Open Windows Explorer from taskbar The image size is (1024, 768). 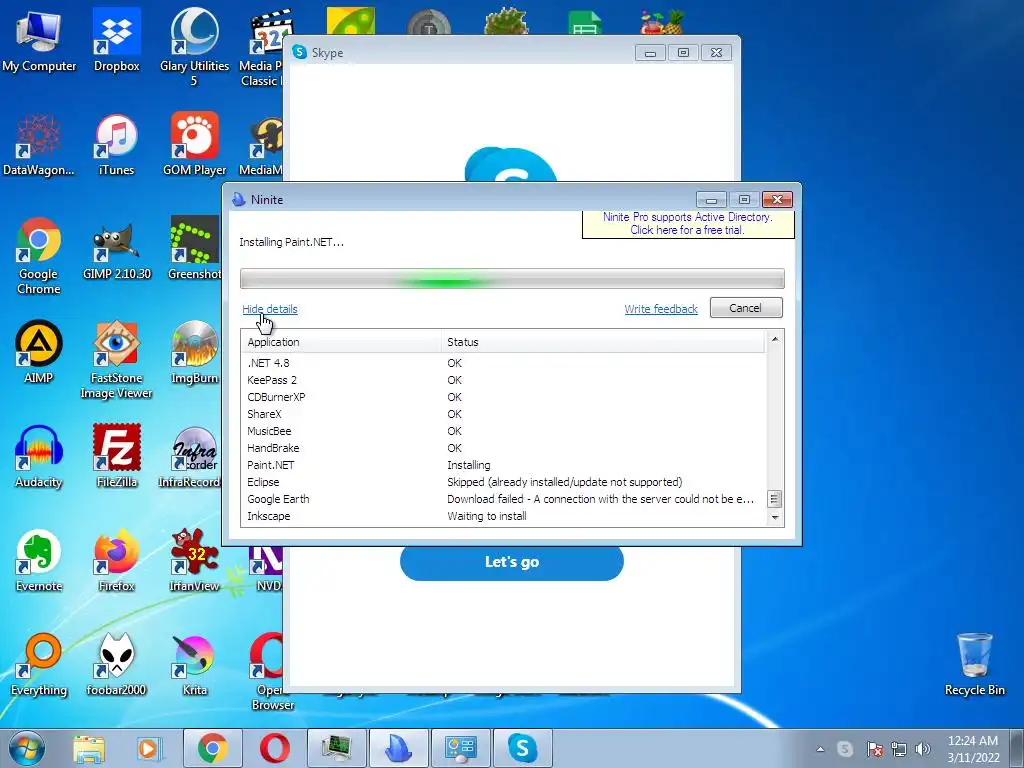pyautogui.click(x=89, y=748)
